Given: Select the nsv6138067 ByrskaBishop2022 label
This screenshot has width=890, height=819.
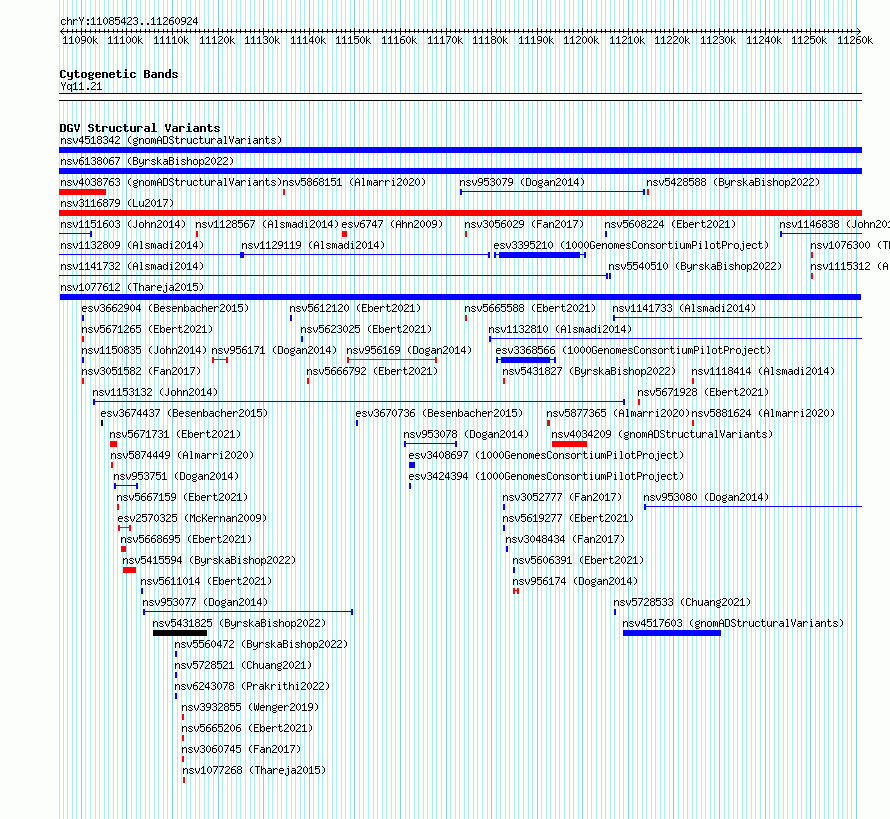Looking at the screenshot, I should (x=147, y=161).
